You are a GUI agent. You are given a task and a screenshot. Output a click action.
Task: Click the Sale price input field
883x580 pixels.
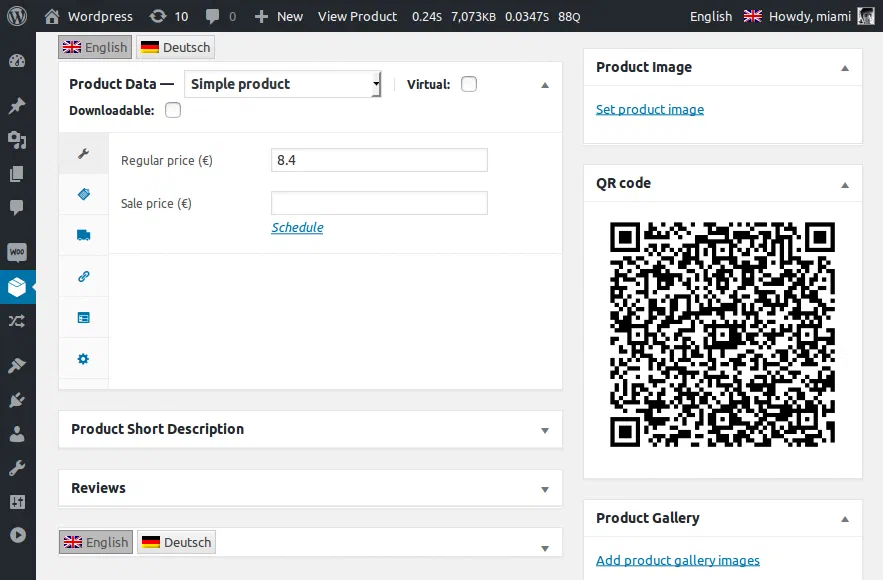tap(379, 203)
